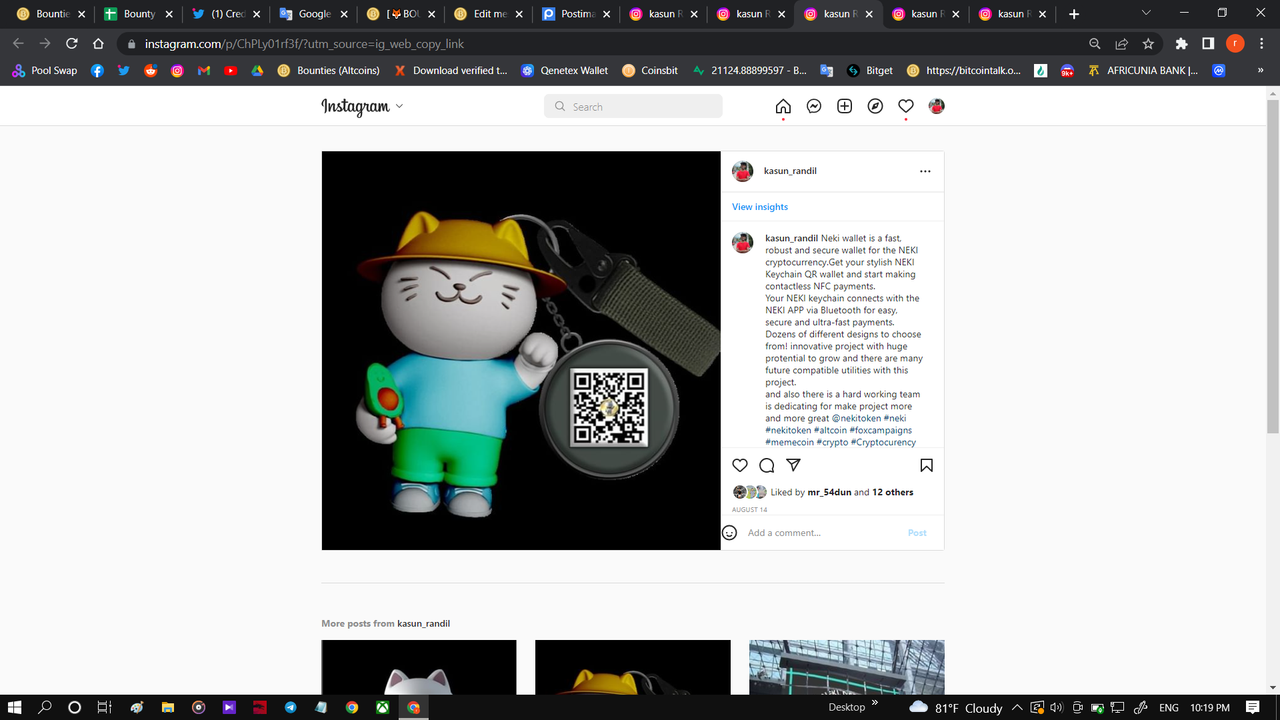Open comments with the speech bubble icon
1280x720 pixels.
click(x=766, y=465)
